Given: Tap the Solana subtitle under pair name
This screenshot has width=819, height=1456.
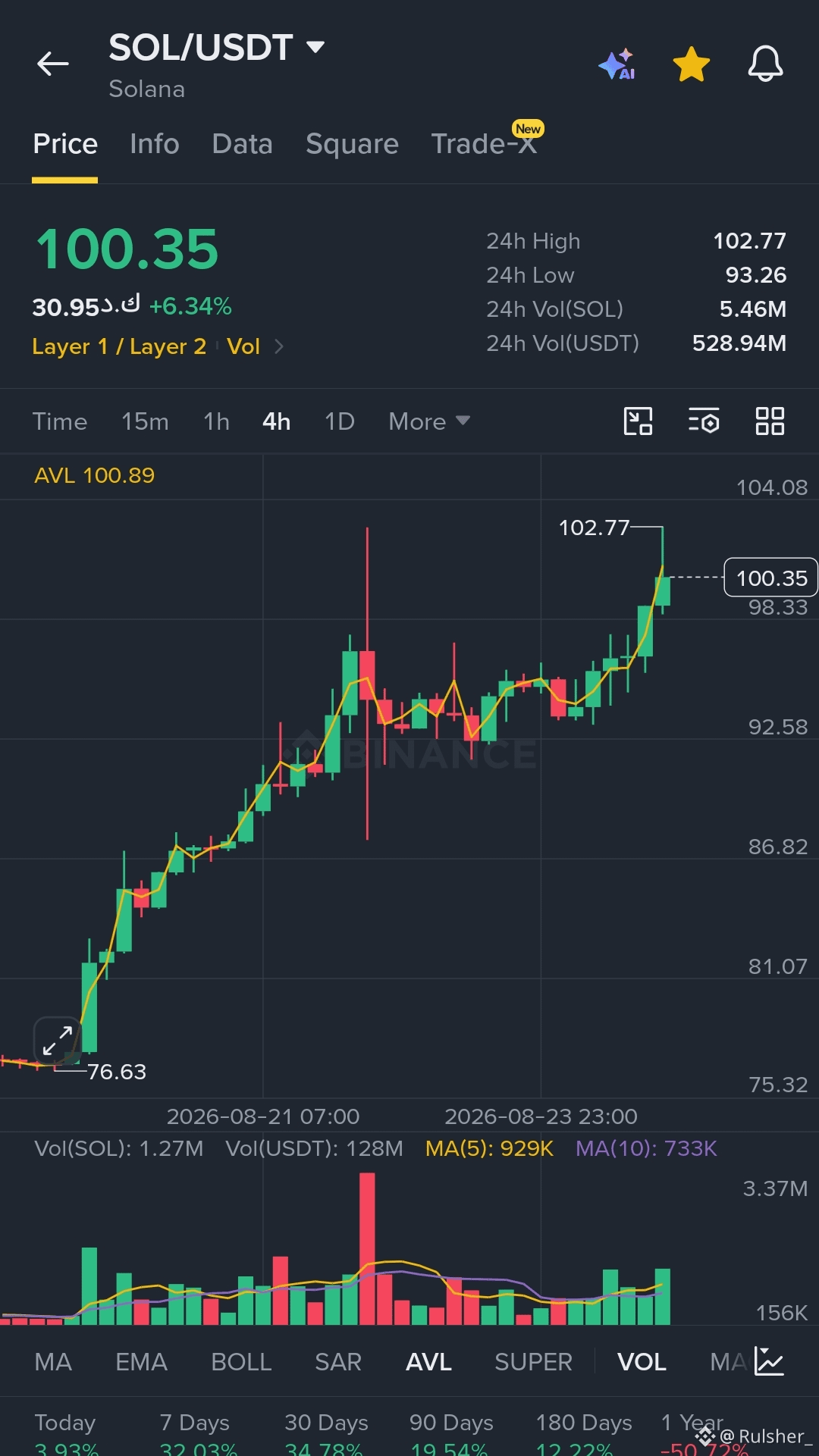Looking at the screenshot, I should tap(147, 89).
